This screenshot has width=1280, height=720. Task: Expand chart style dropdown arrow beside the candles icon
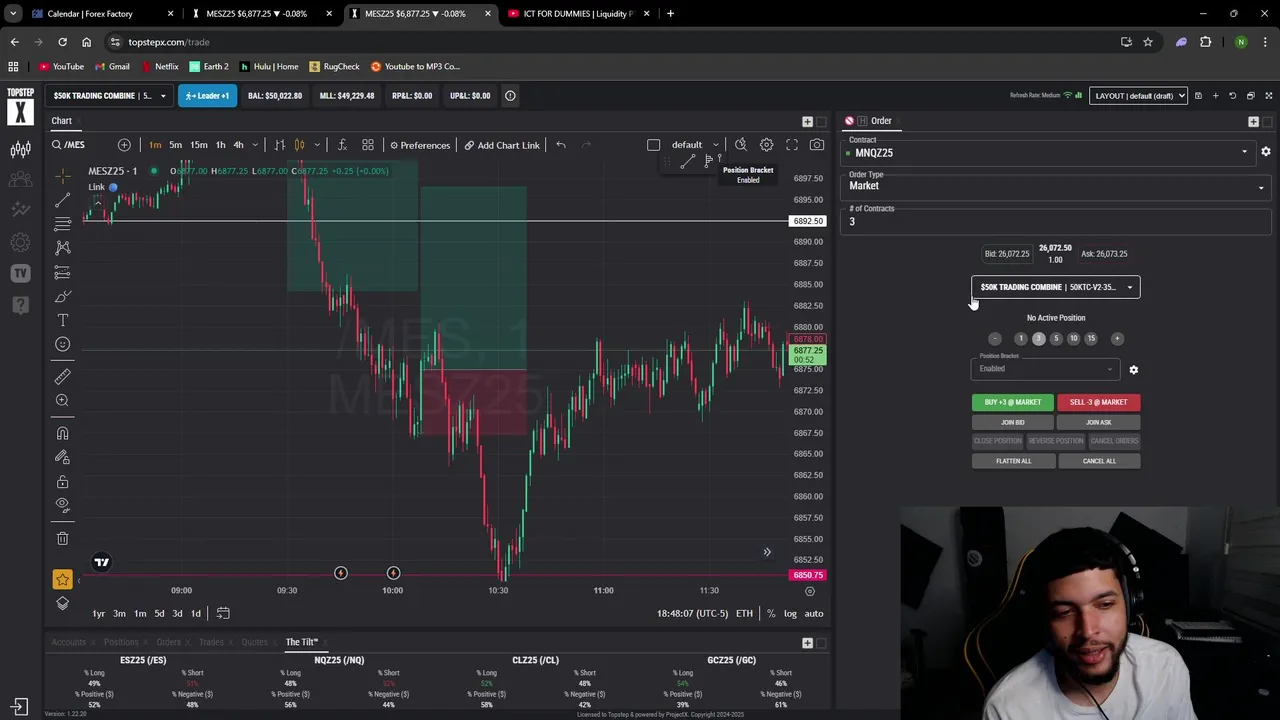pyautogui.click(x=316, y=145)
